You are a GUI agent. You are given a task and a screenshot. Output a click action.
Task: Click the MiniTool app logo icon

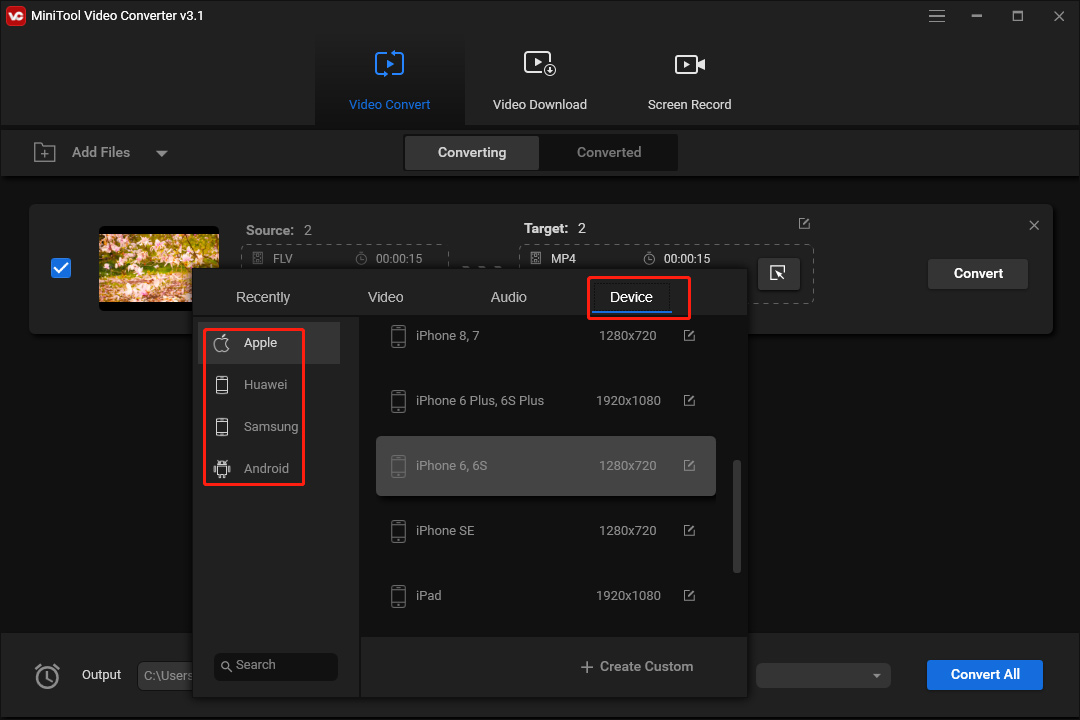[16, 16]
